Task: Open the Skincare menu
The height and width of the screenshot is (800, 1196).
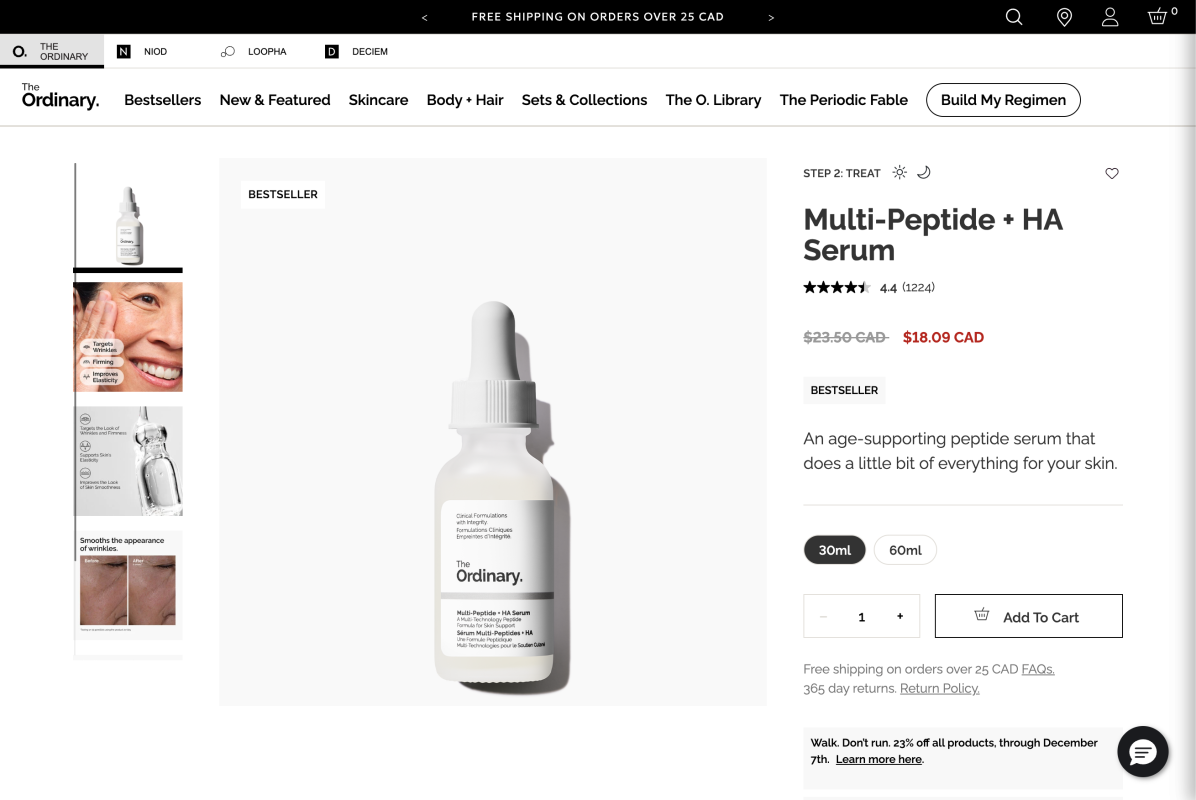Action: [x=378, y=100]
